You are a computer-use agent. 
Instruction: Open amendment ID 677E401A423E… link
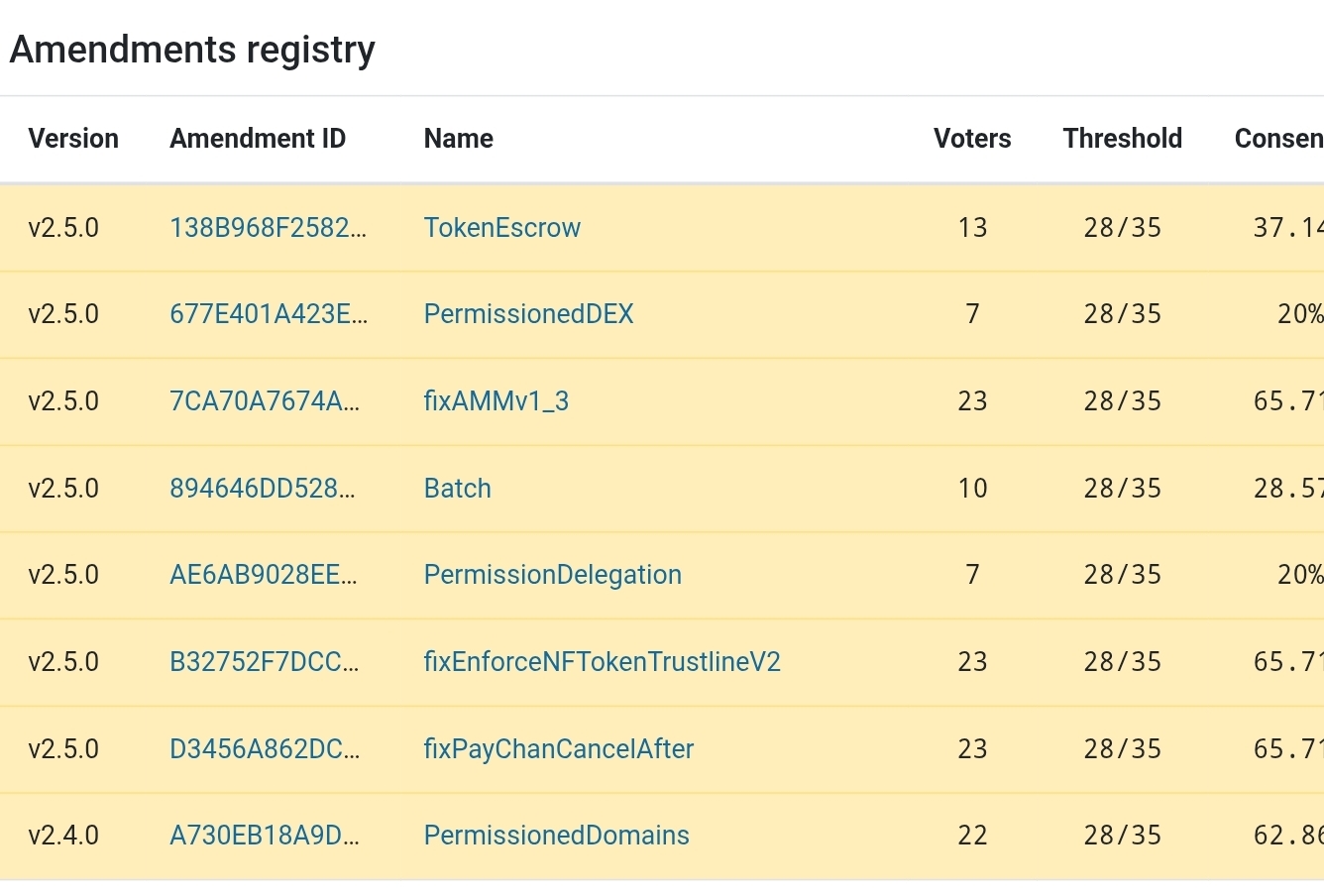[x=269, y=314]
